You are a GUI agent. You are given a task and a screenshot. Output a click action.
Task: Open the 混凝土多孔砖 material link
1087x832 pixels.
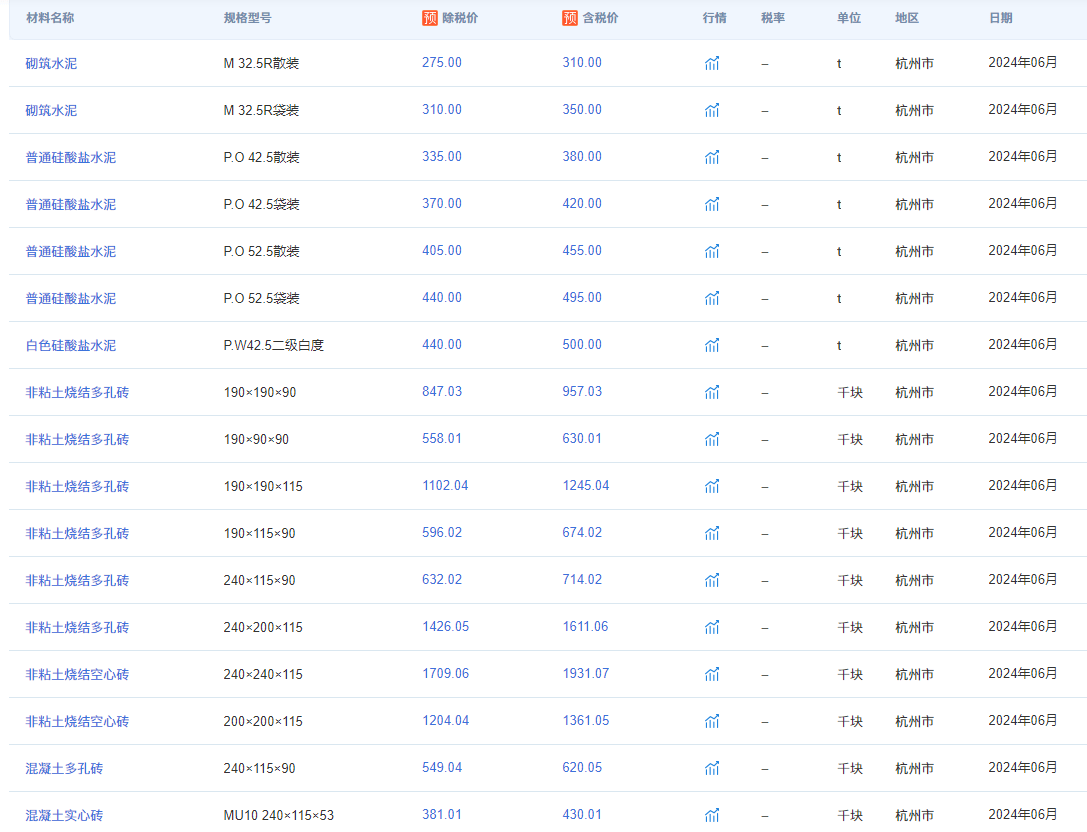click(64, 768)
